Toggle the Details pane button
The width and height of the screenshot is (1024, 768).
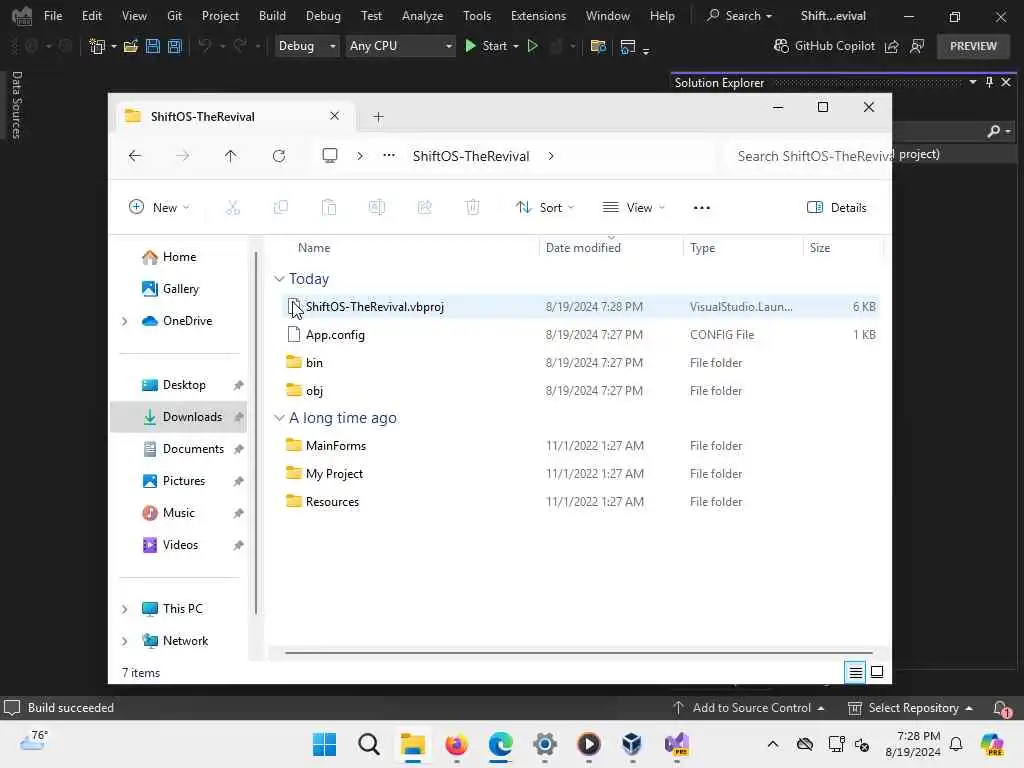pos(837,208)
